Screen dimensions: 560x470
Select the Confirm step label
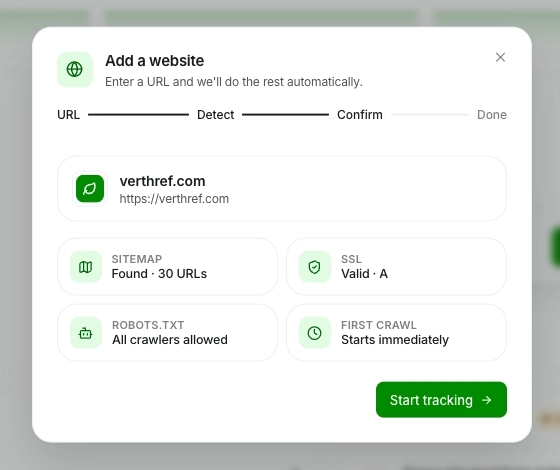click(x=360, y=115)
